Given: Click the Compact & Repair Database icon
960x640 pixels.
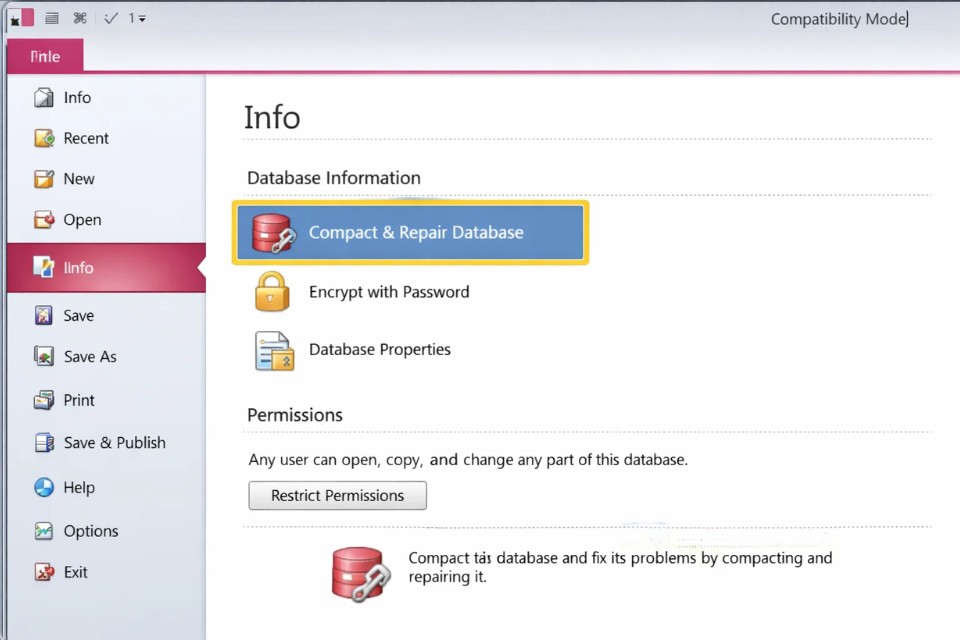Looking at the screenshot, I should pyautogui.click(x=273, y=233).
